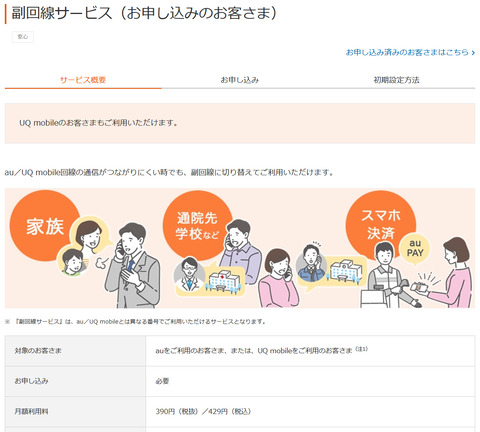Click the doctor portrait circle icon

pyautogui.click(x=189, y=275)
